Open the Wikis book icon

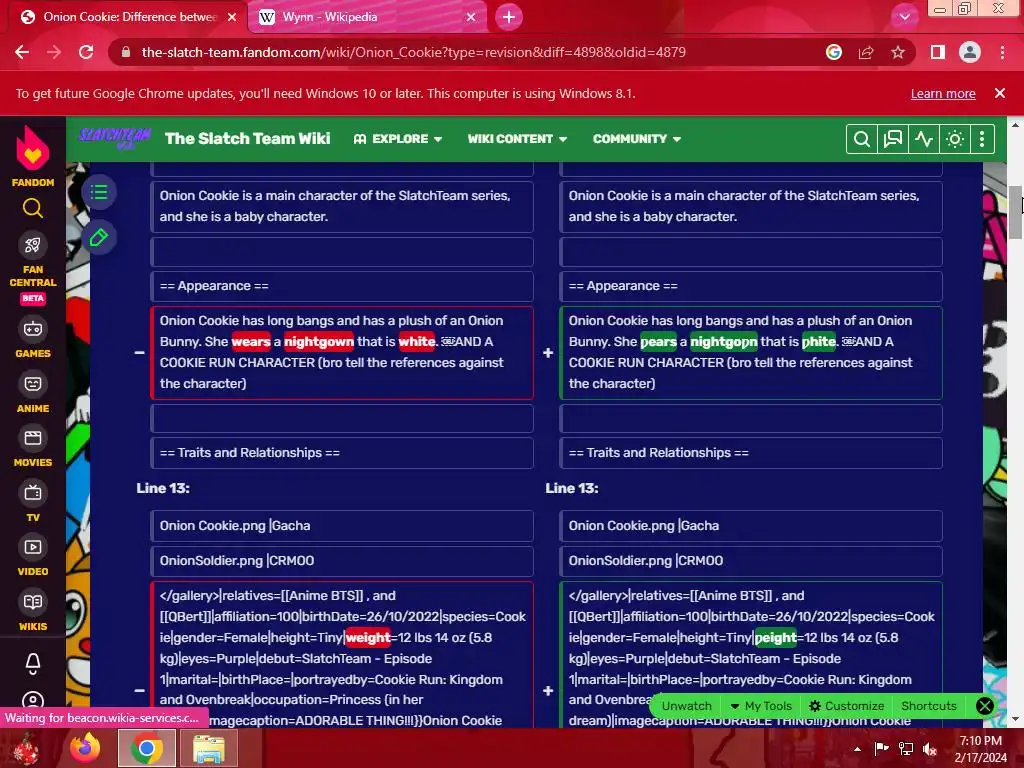point(33,602)
